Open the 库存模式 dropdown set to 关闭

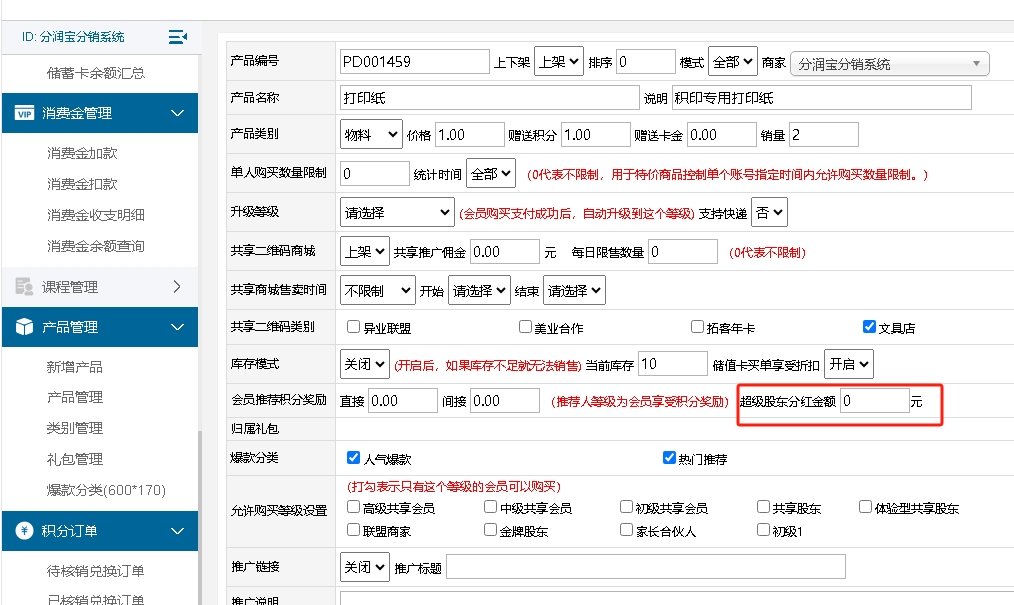point(365,364)
